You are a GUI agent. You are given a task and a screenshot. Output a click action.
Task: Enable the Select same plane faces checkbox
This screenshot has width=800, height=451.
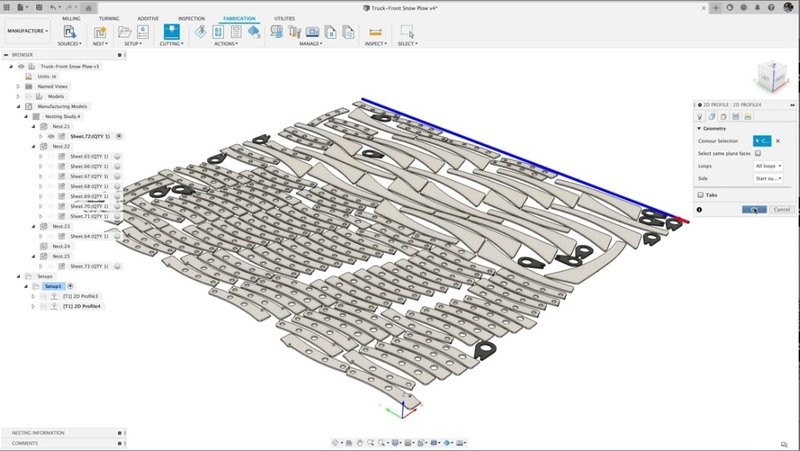pyautogui.click(x=759, y=153)
